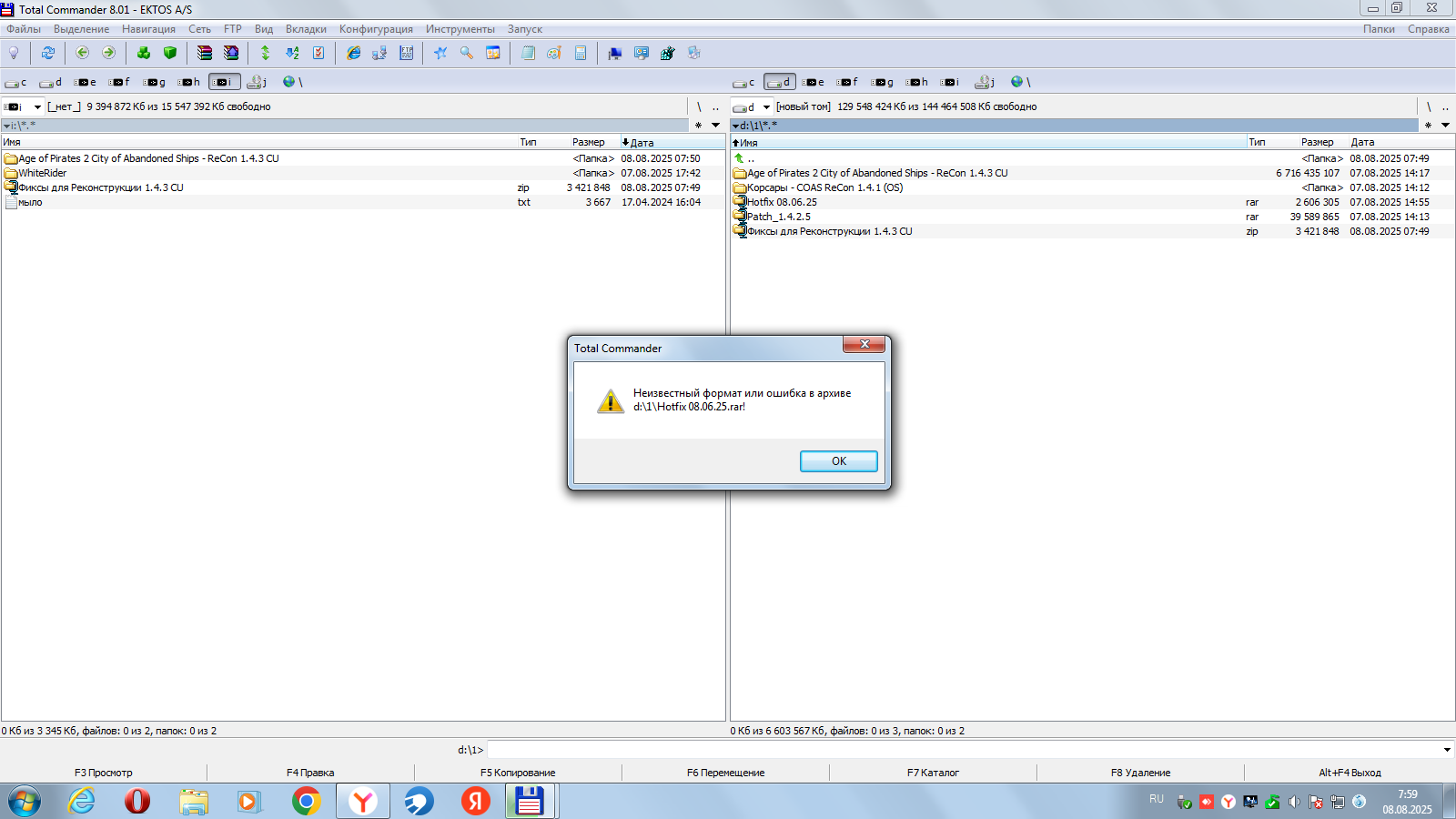Viewport: 1456px width, 819px height.
Task: Open command line history dropdown arrow
Action: (x=1447, y=750)
